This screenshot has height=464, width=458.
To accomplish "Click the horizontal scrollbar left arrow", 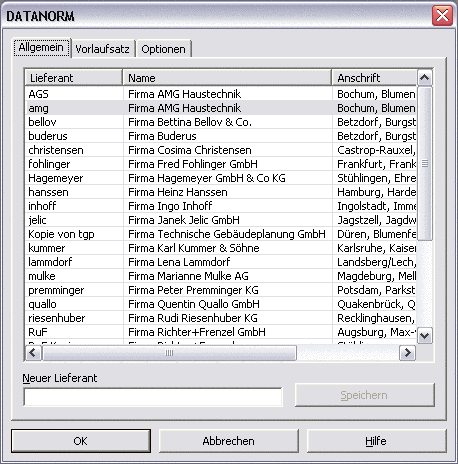I will pos(33,353).
